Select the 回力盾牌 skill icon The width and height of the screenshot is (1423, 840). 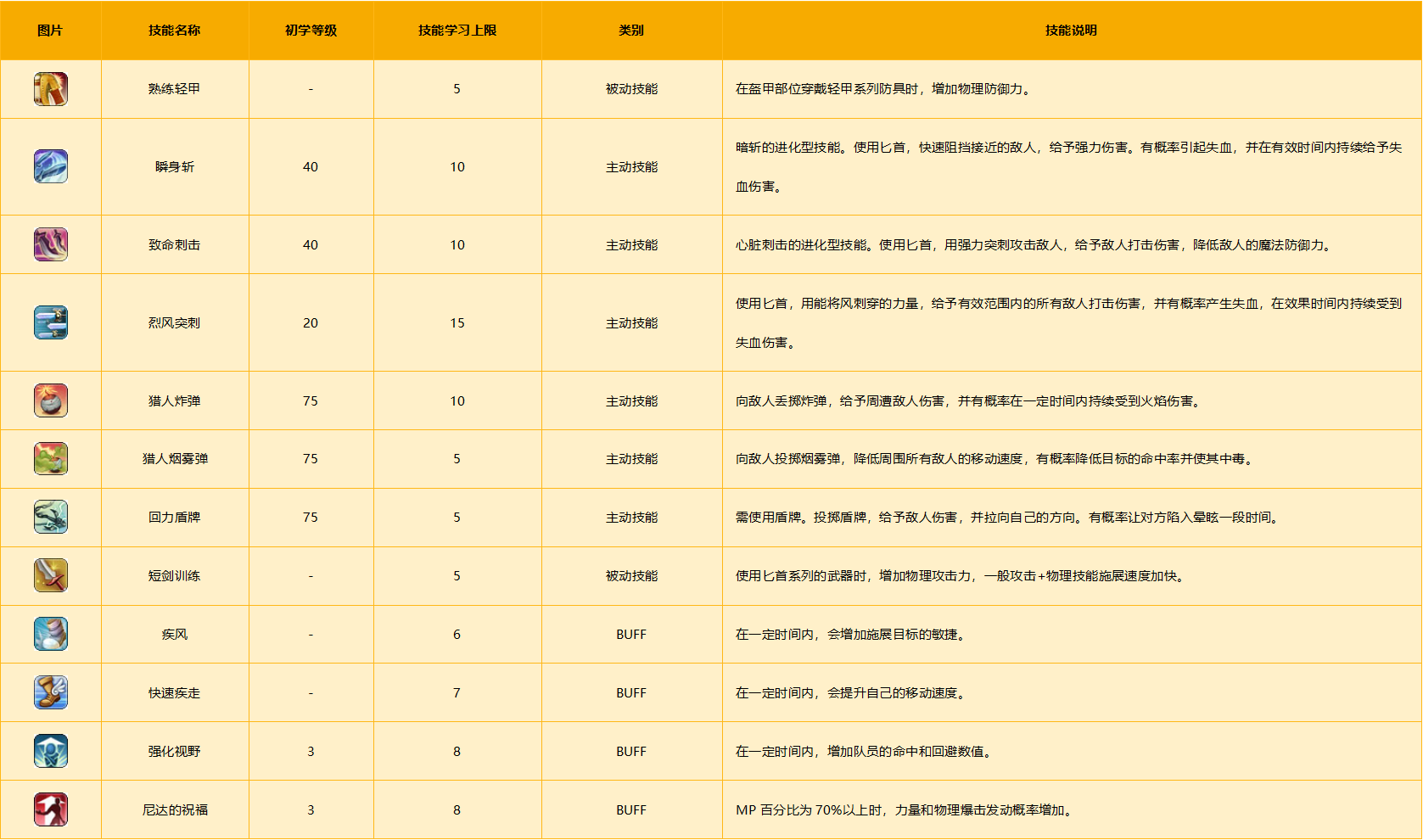(x=51, y=517)
